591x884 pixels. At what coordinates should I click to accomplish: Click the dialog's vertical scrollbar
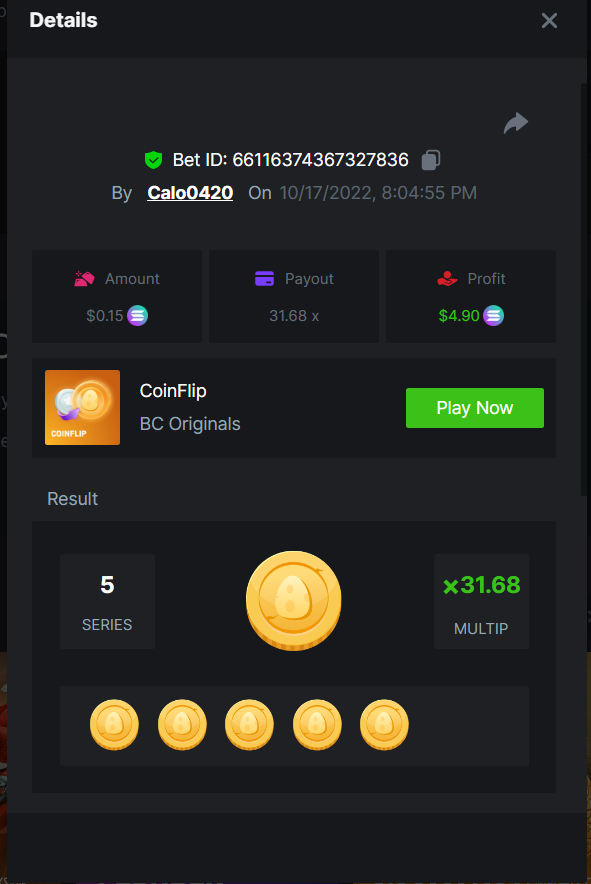click(584, 290)
